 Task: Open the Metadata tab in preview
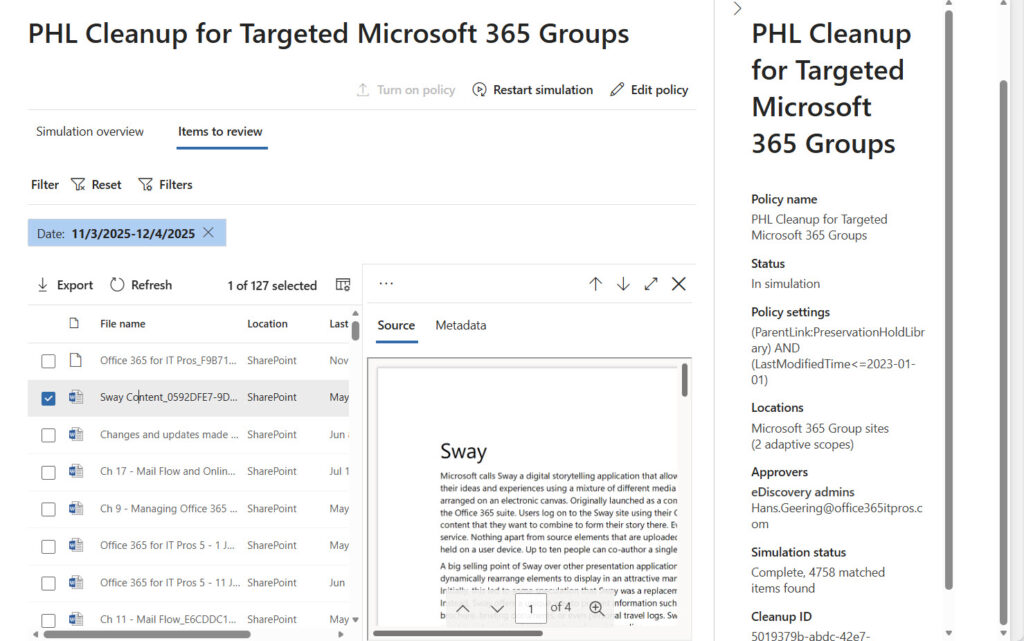point(461,326)
